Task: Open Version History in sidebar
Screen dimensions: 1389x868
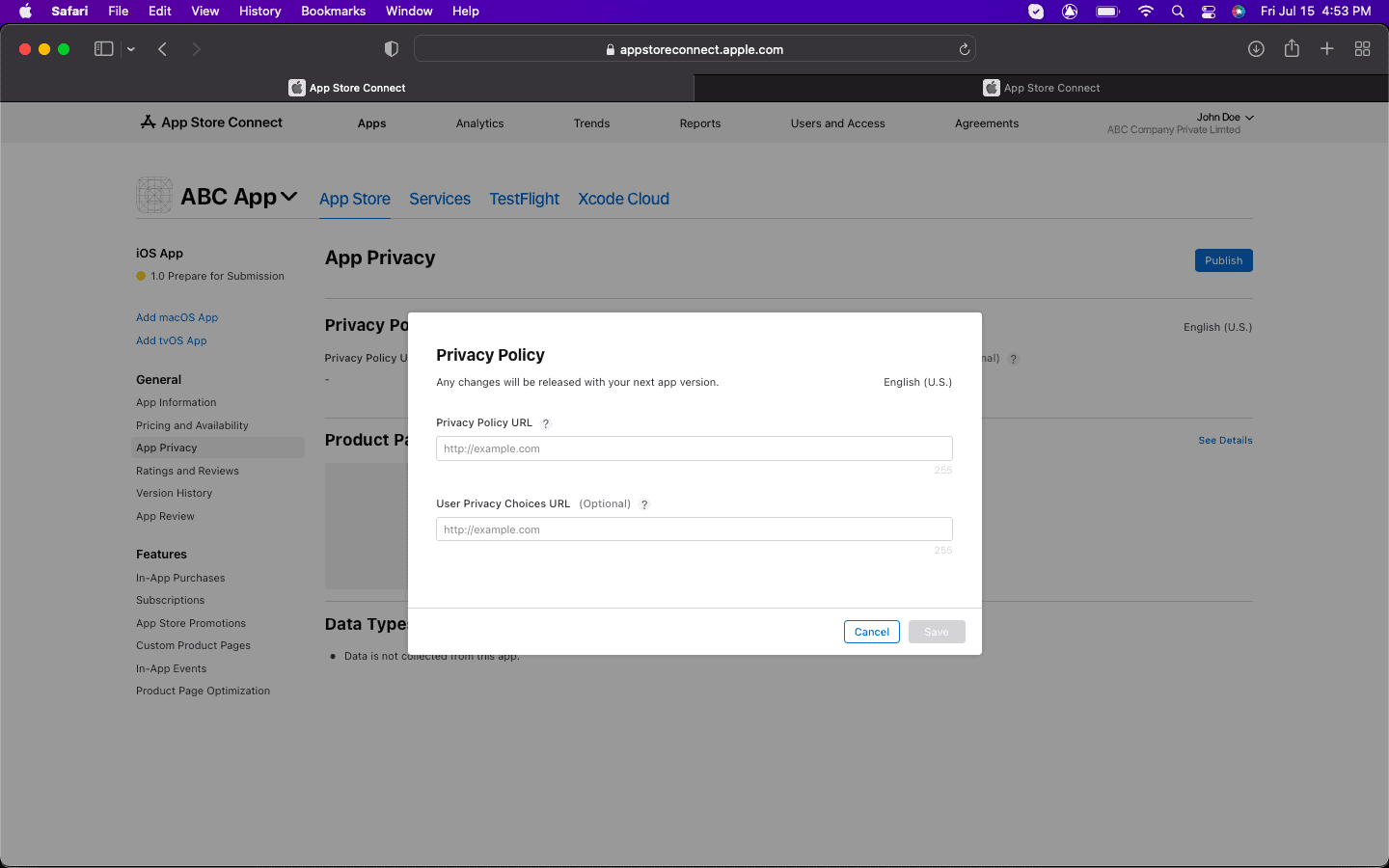Action: [174, 493]
